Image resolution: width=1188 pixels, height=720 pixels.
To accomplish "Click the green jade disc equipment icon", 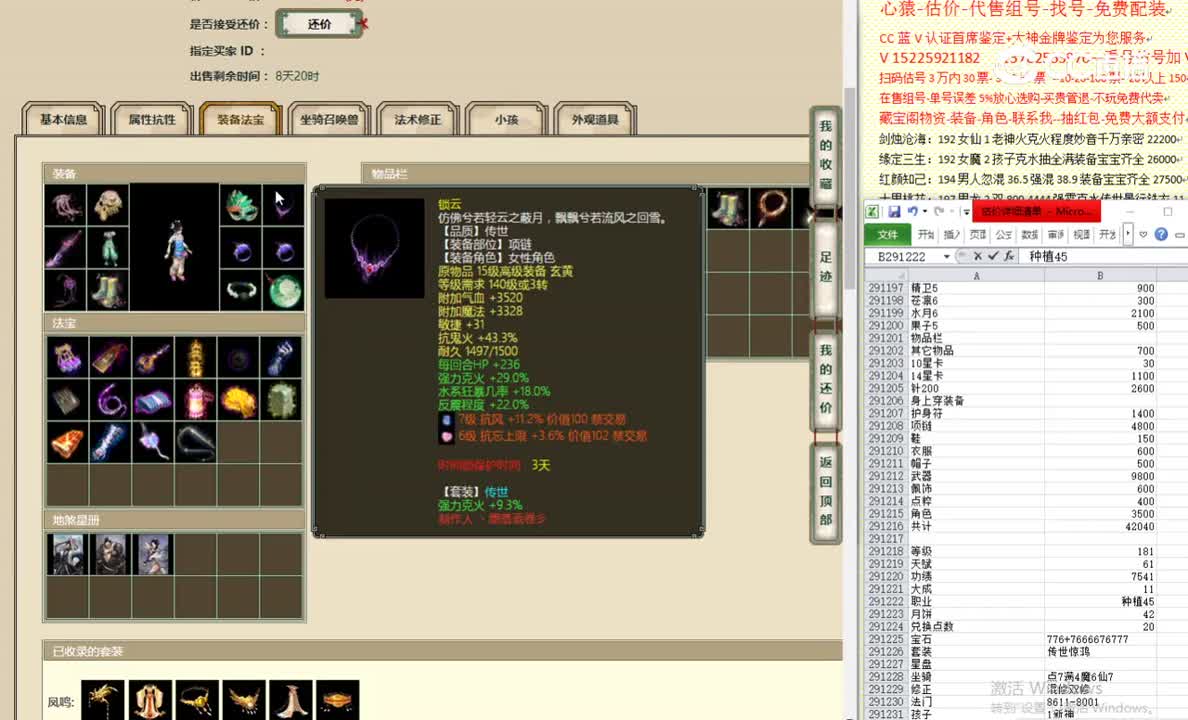I will 283,287.
